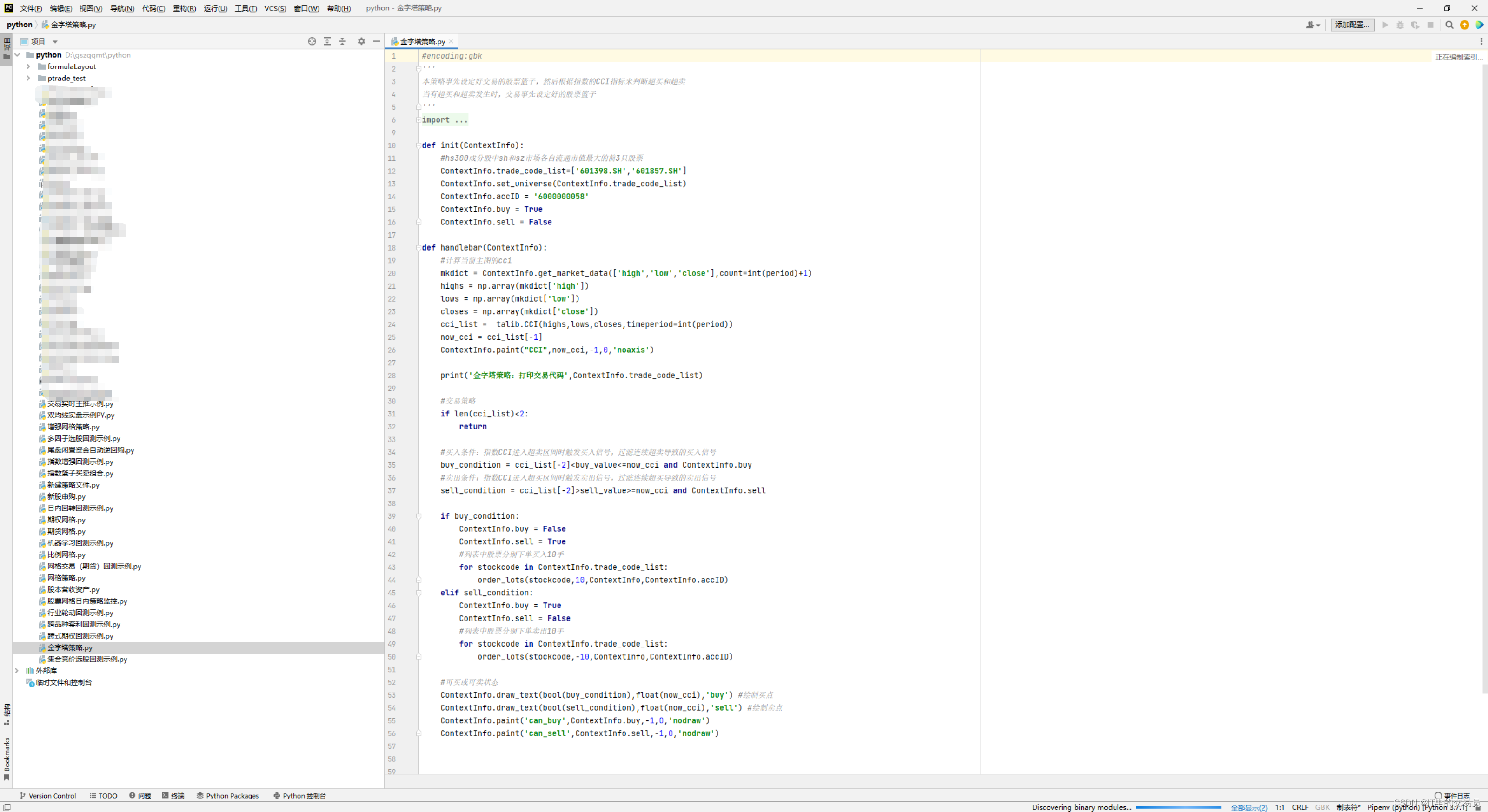The width and height of the screenshot is (1488, 812).
Task: Expand the ptrade_test folder
Action: [x=28, y=78]
